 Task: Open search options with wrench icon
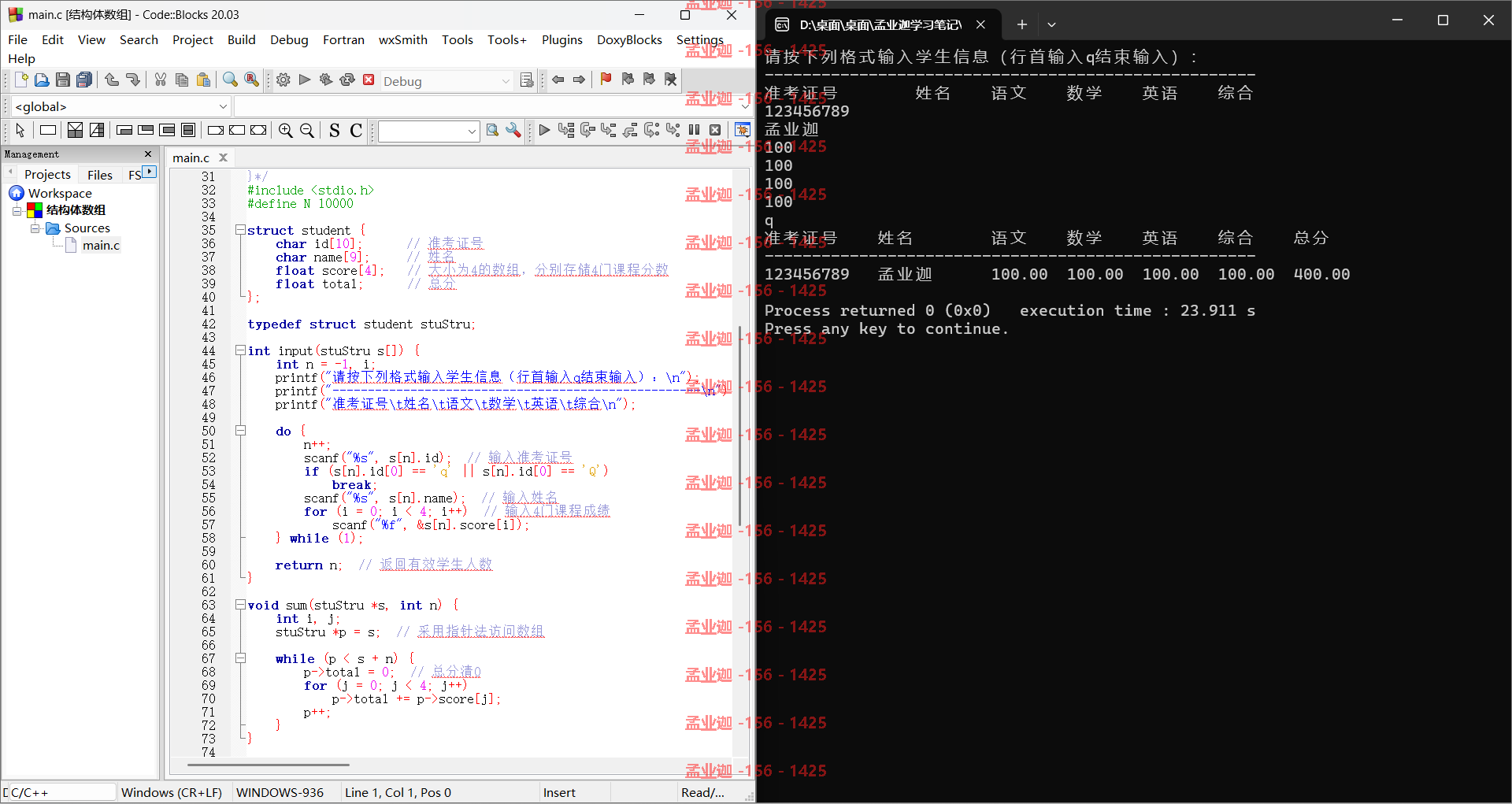513,130
